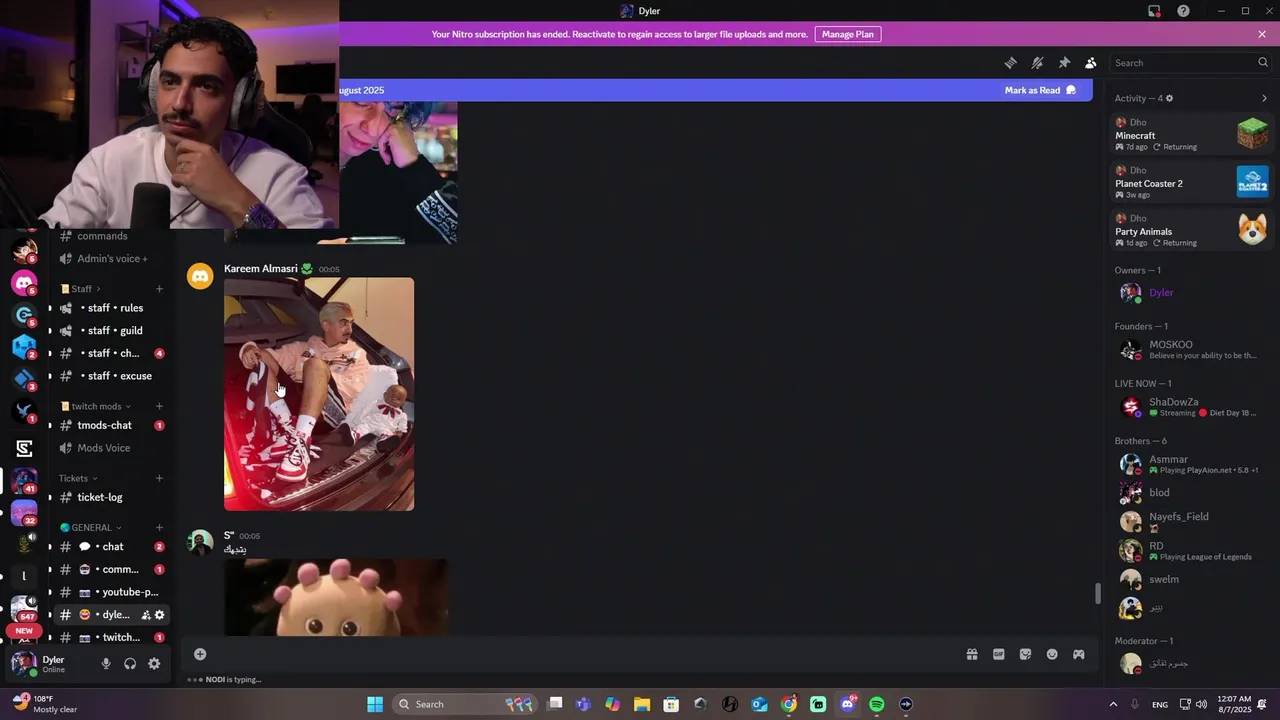Open Spotify in Windows taskbar

click(877, 704)
